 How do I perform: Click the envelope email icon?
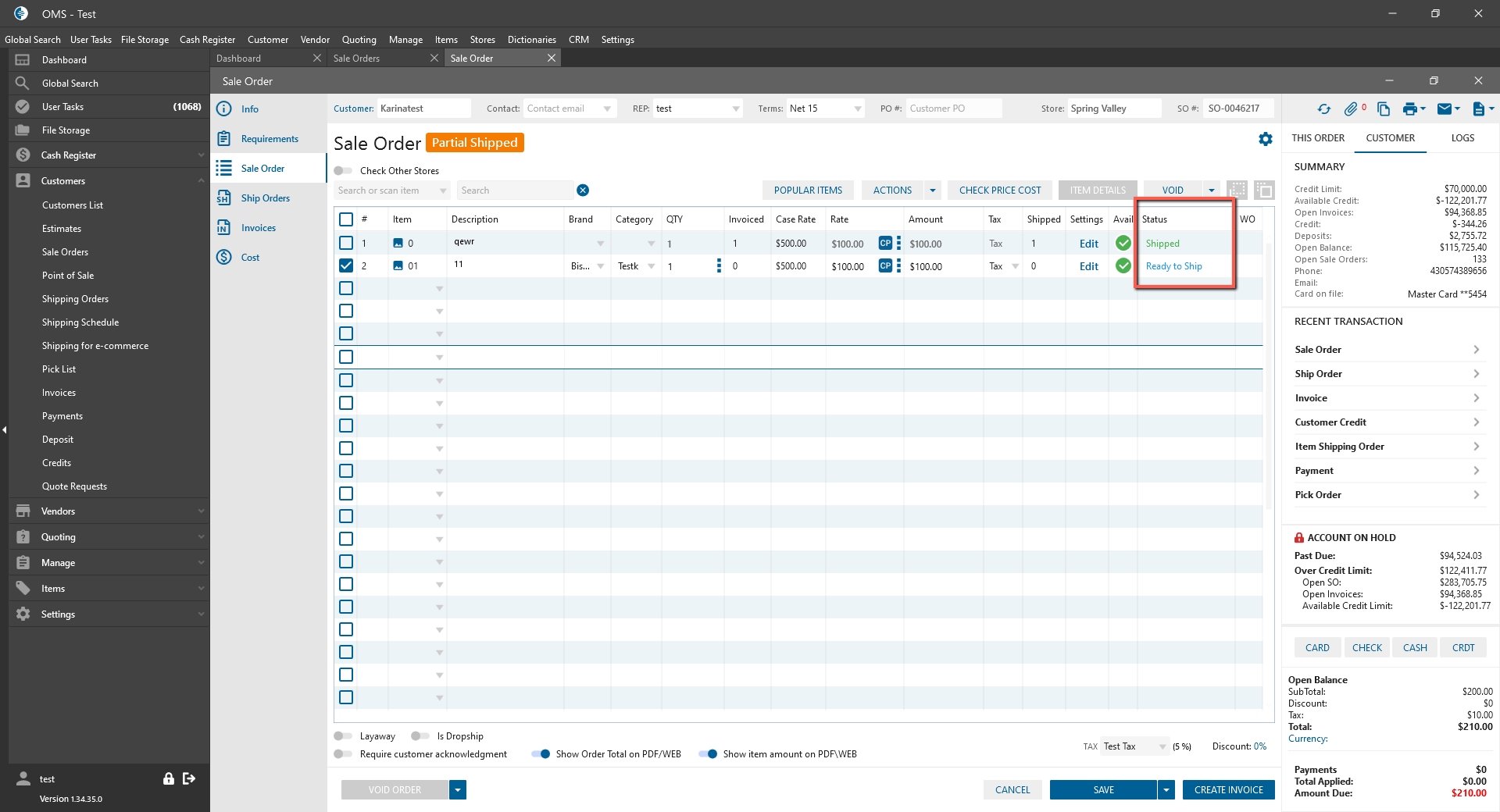point(1445,109)
